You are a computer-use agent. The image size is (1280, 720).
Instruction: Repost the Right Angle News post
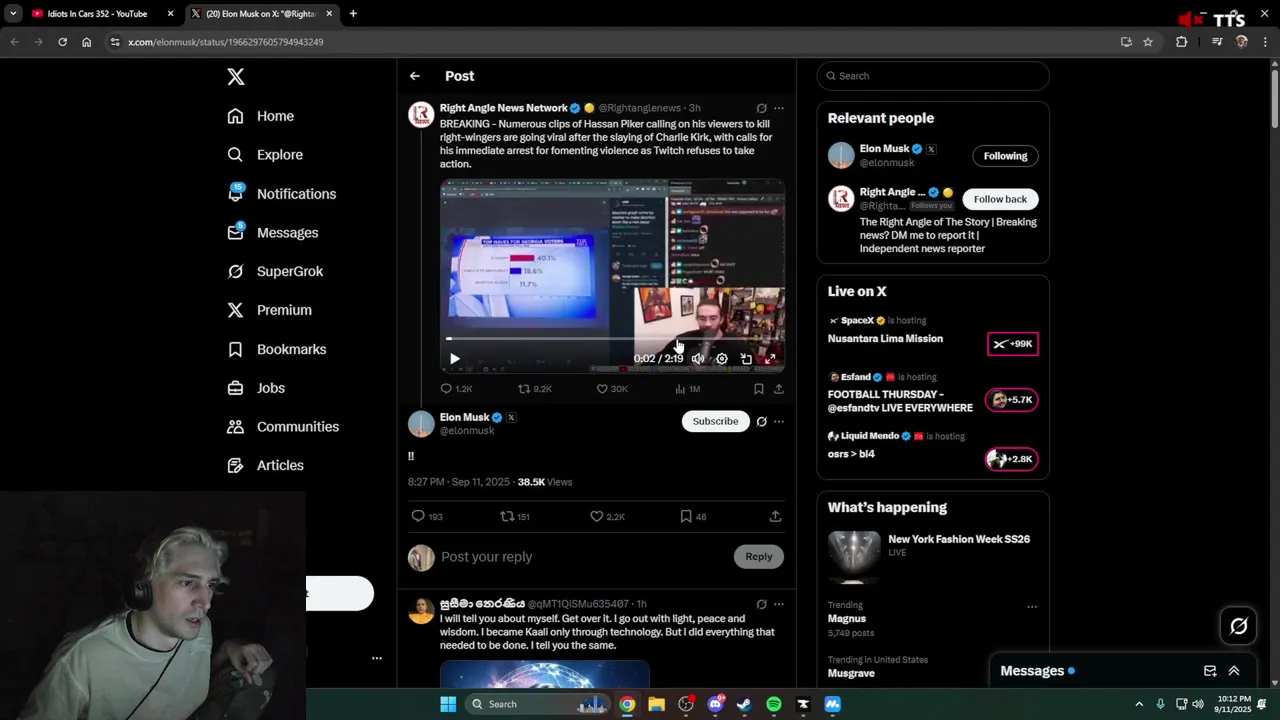(534, 389)
